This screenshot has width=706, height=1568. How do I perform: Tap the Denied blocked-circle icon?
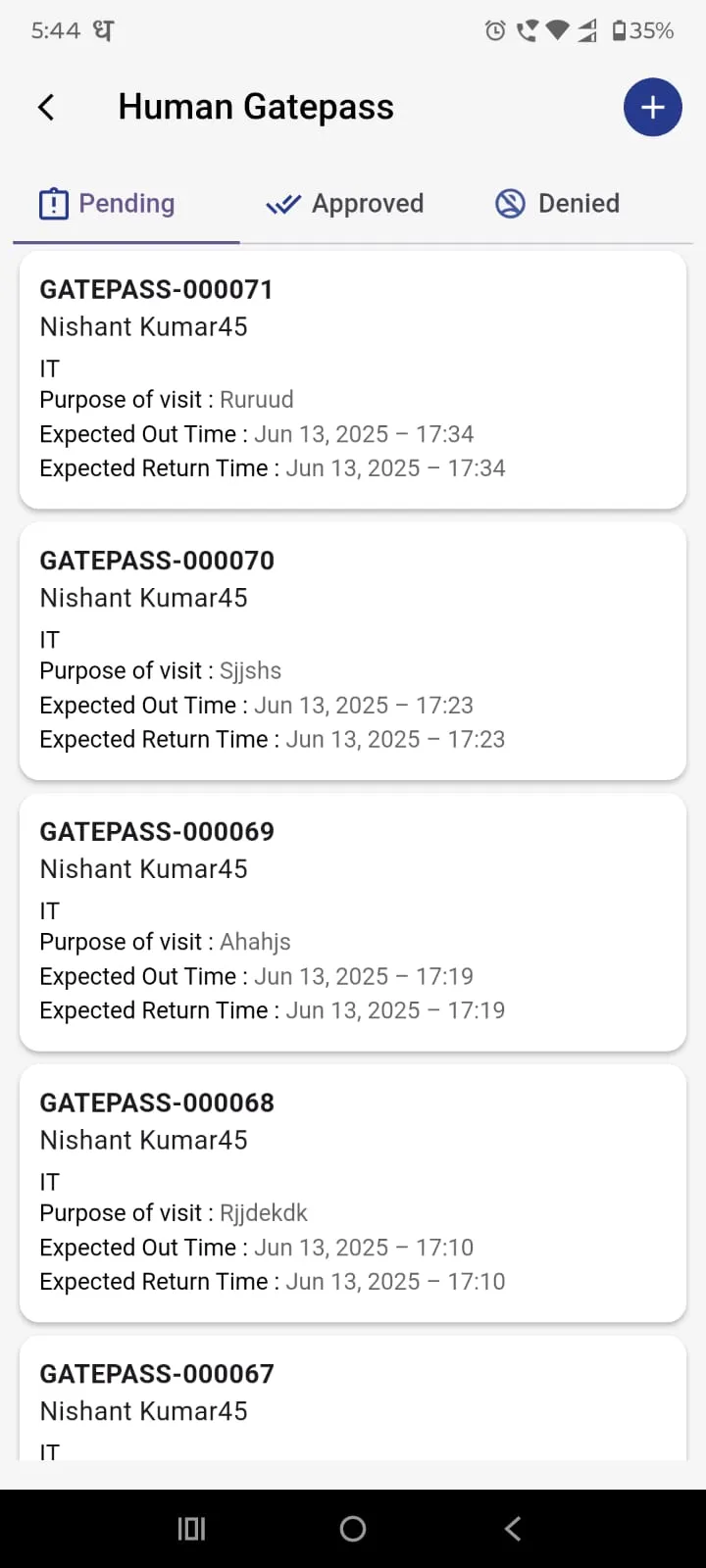point(510,204)
